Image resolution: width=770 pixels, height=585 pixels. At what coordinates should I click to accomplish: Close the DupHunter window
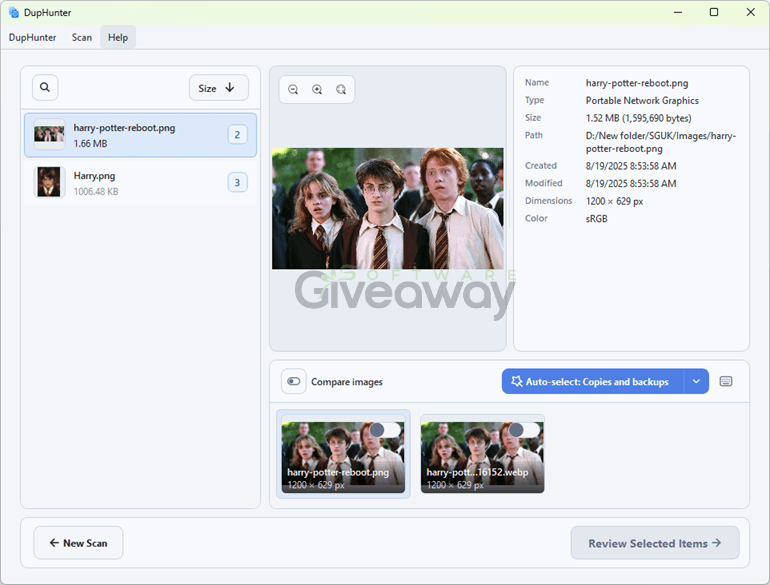click(750, 12)
